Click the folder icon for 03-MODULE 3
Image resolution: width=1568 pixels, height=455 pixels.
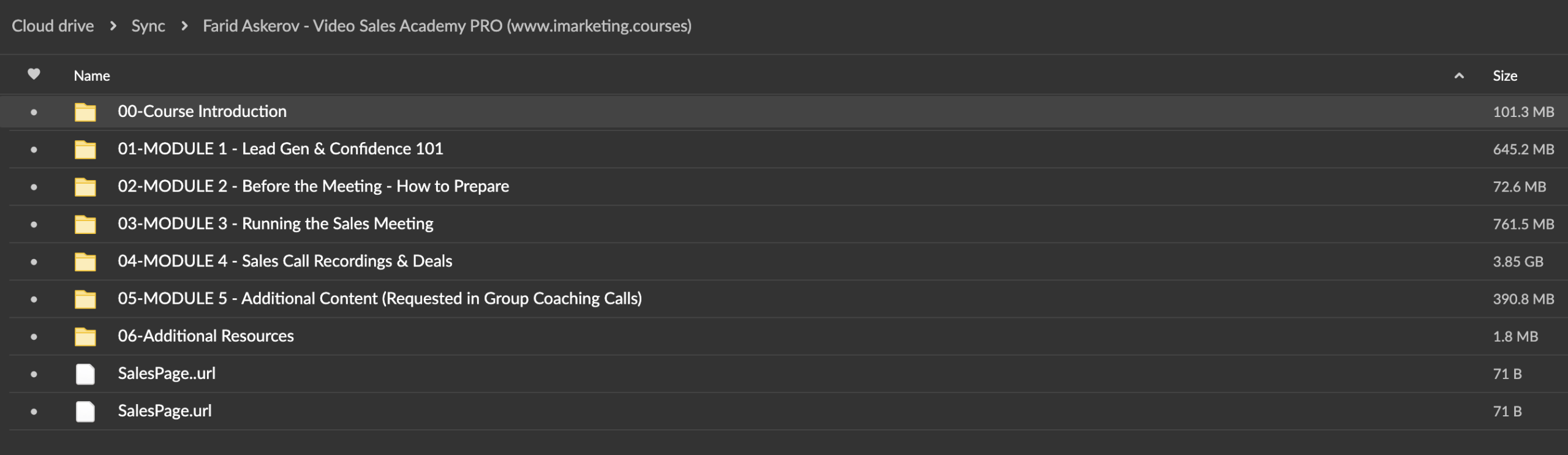click(85, 224)
